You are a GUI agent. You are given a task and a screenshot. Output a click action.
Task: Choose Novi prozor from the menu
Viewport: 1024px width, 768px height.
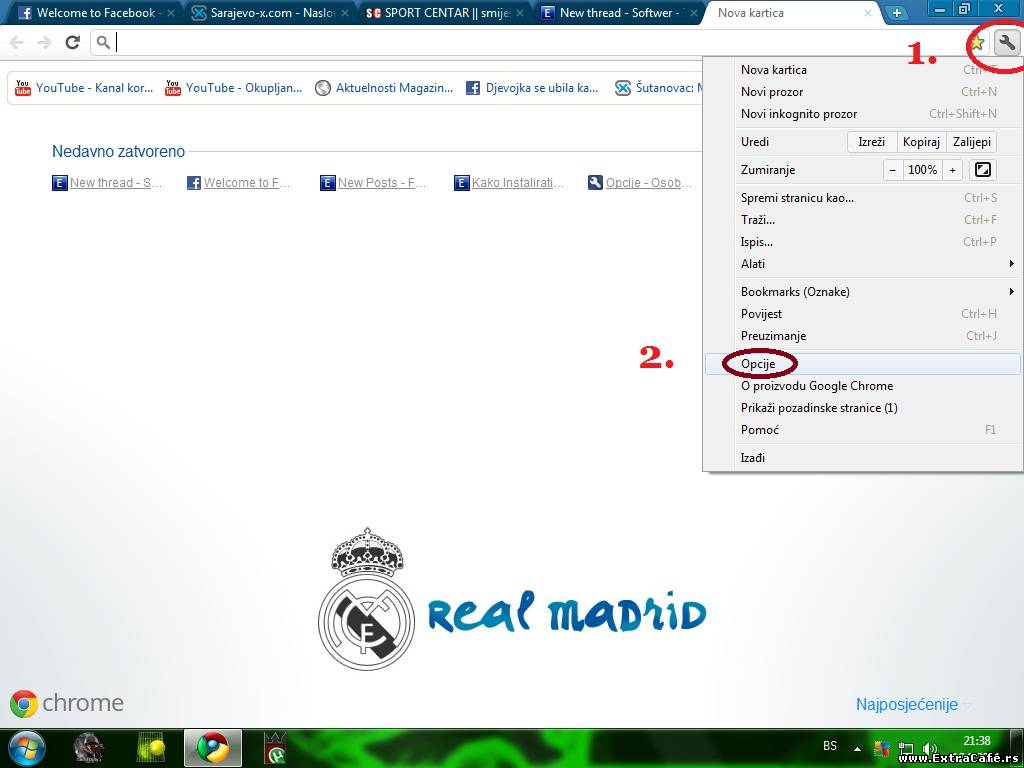click(x=863, y=91)
